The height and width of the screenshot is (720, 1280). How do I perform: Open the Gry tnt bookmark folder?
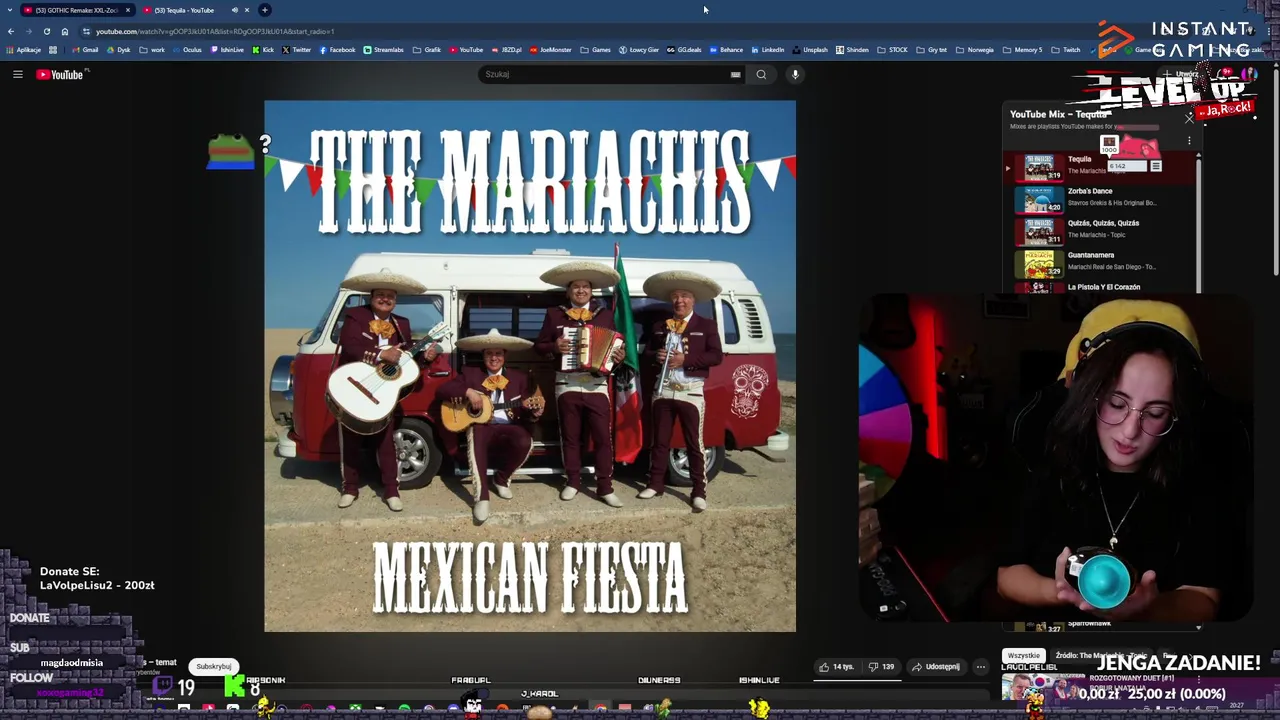pos(932,50)
